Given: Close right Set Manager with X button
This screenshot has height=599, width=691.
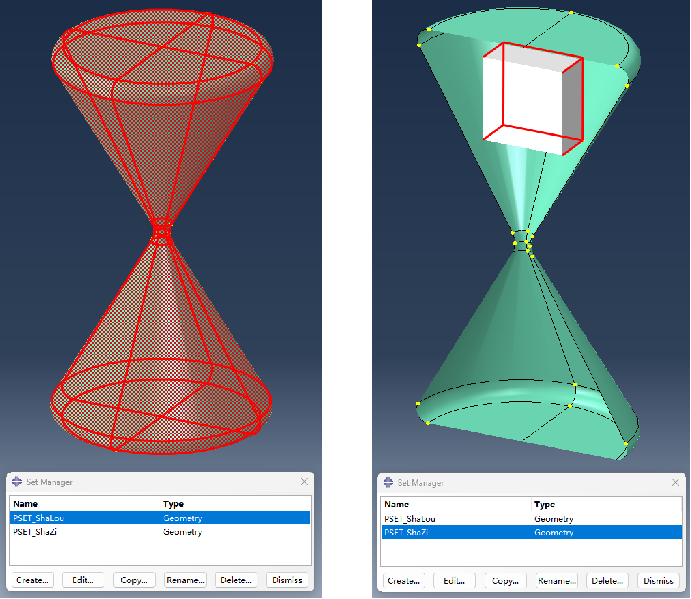Looking at the screenshot, I should pos(675,482).
